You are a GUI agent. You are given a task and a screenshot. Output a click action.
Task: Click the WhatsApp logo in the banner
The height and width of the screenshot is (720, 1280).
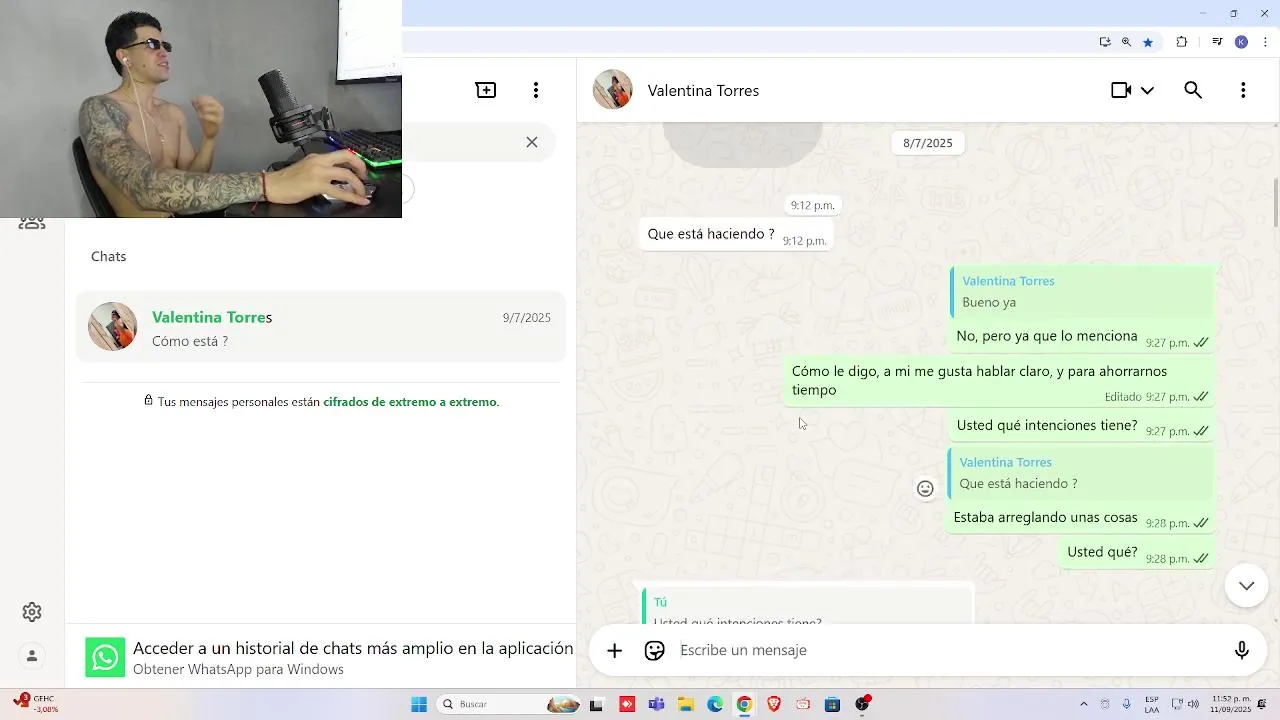[105, 657]
